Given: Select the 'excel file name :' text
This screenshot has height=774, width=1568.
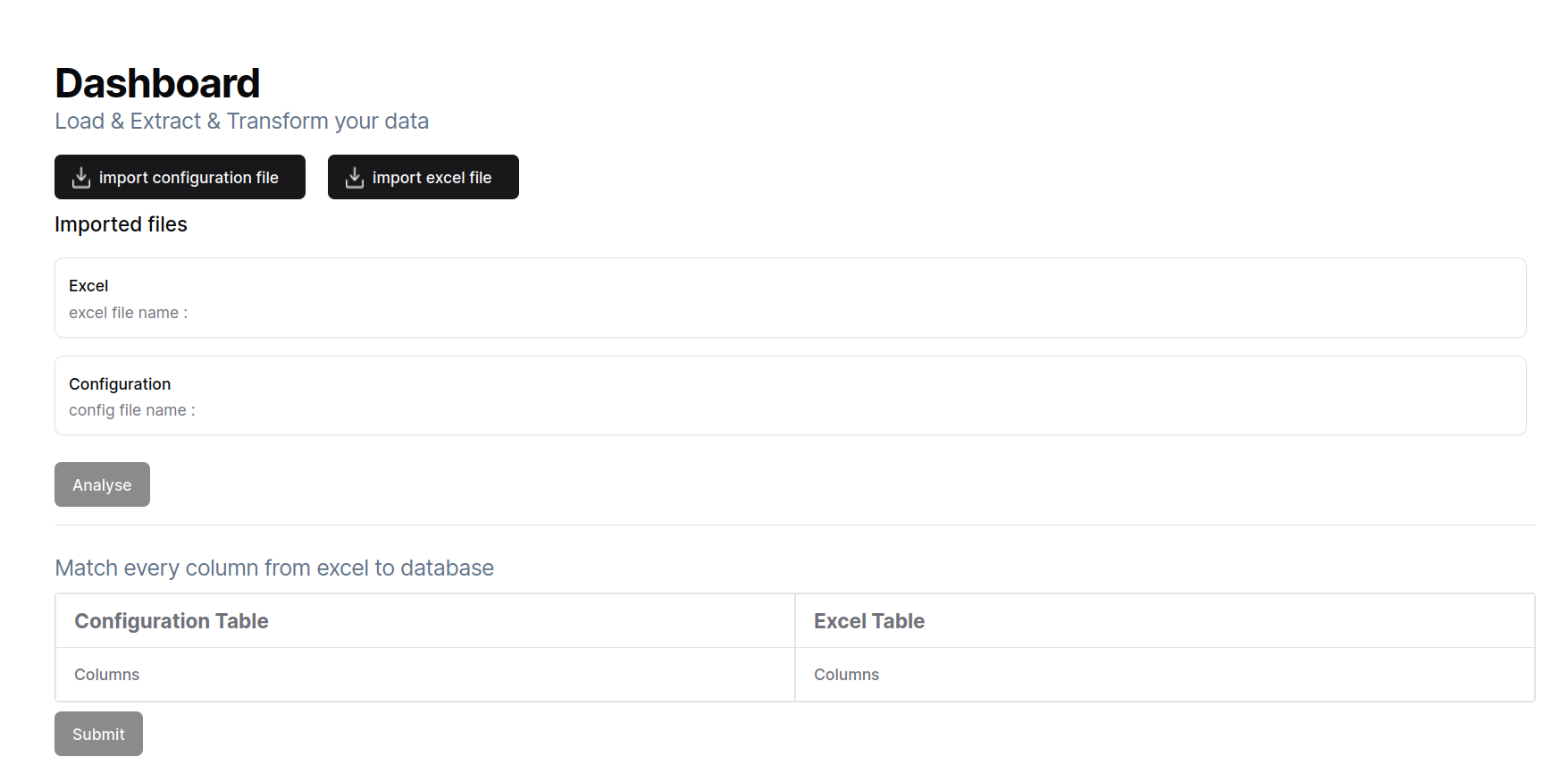Looking at the screenshot, I should [x=128, y=313].
